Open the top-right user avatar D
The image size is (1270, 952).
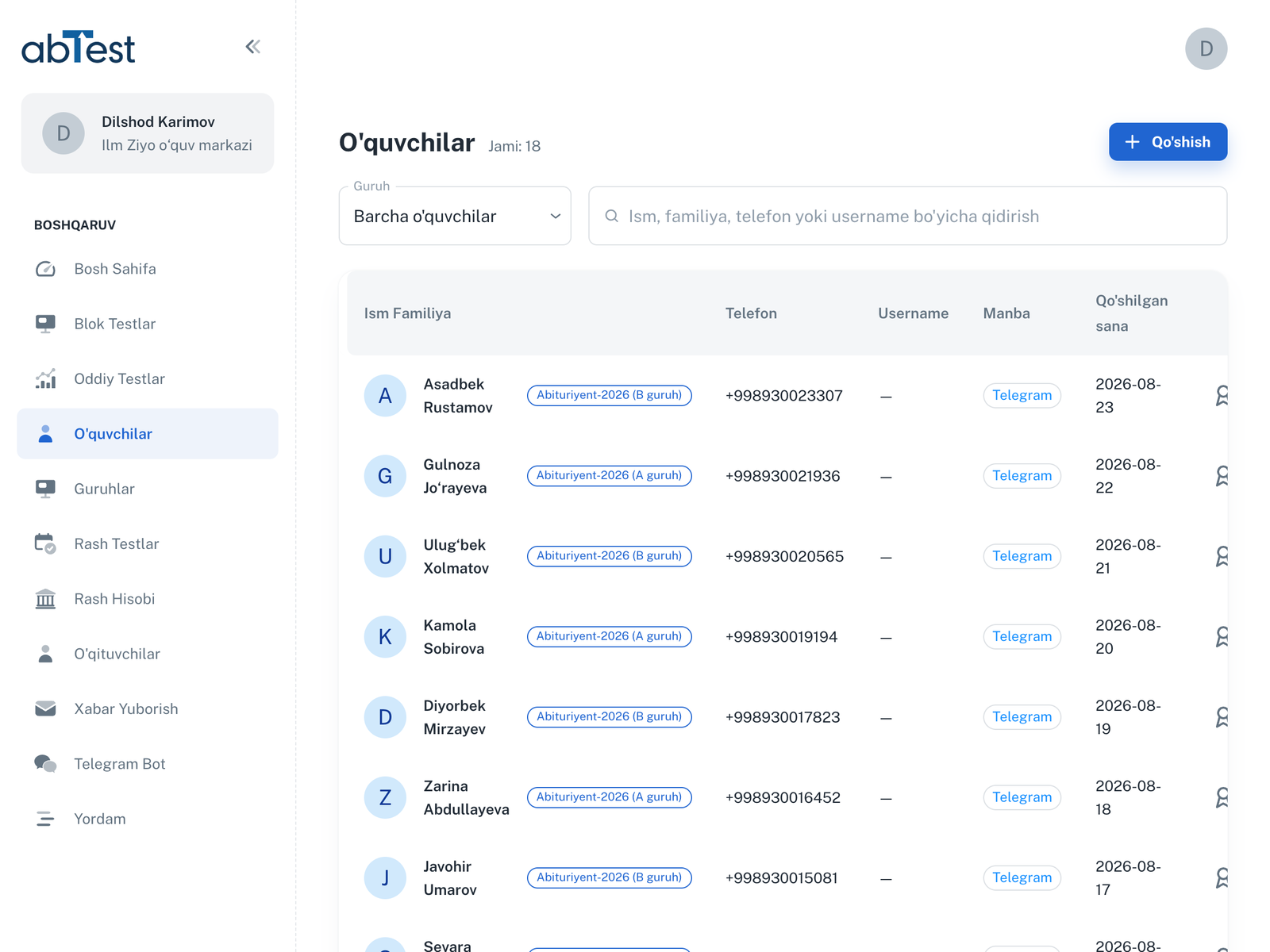pos(1206,49)
